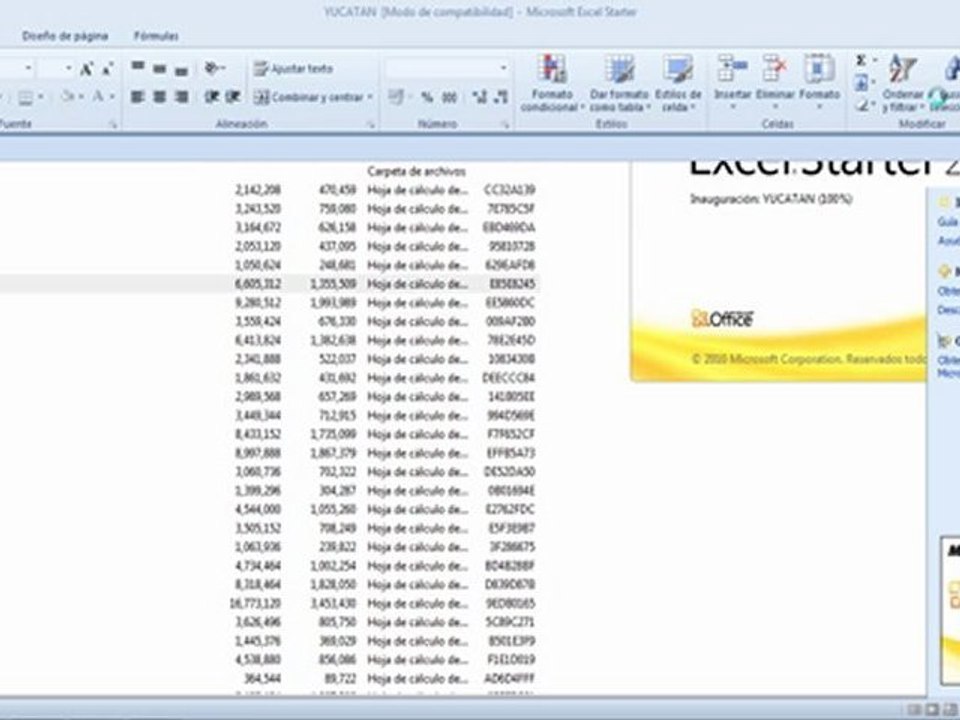The image size is (960, 720).
Task: Select row with code F7F652CF
Action: point(268,434)
